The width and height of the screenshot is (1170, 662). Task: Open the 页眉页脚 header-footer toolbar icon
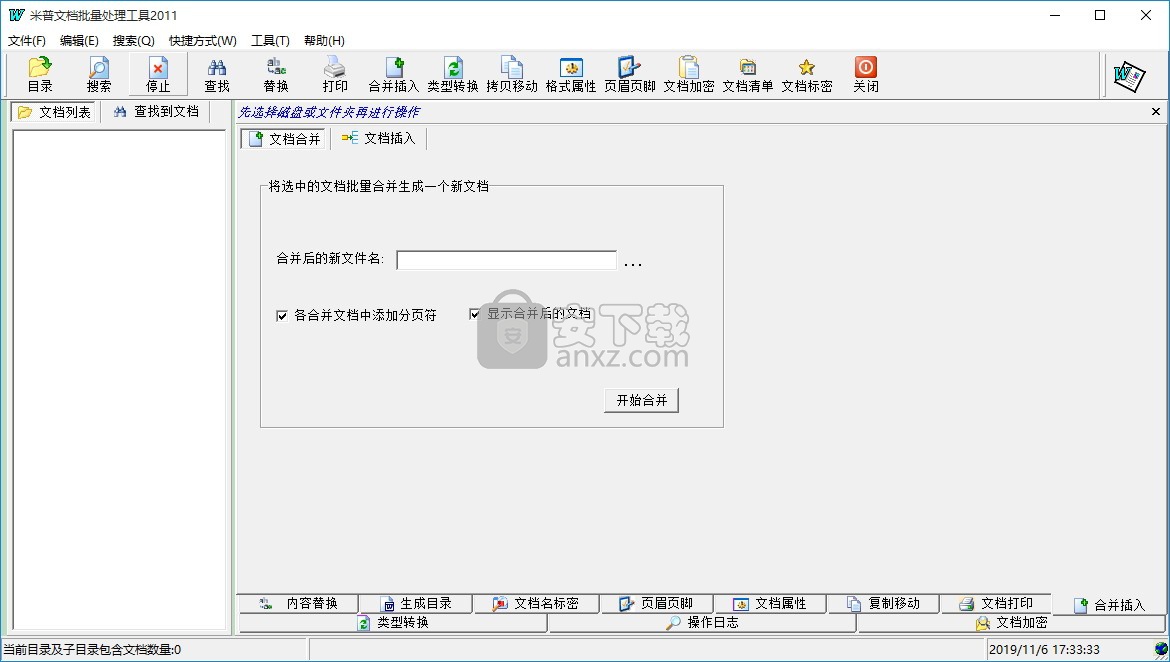(x=630, y=75)
